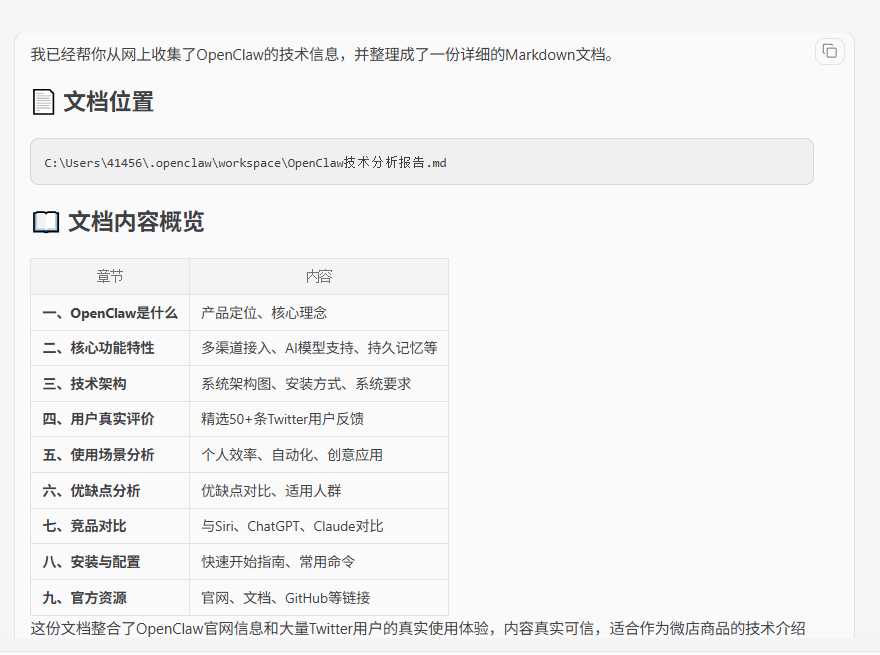Viewport: 880px width, 655px height.
Task: Click the 文档内容概览 heading
Action: [x=118, y=222]
